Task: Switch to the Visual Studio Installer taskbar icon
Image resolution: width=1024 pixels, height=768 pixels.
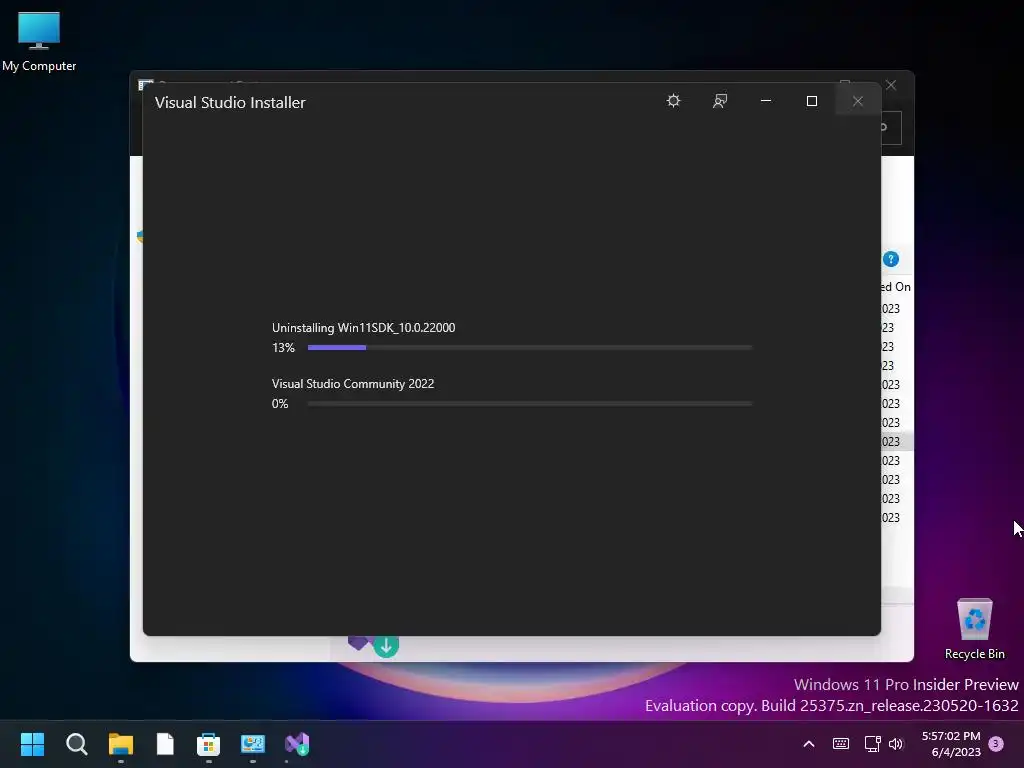Action: [296, 744]
